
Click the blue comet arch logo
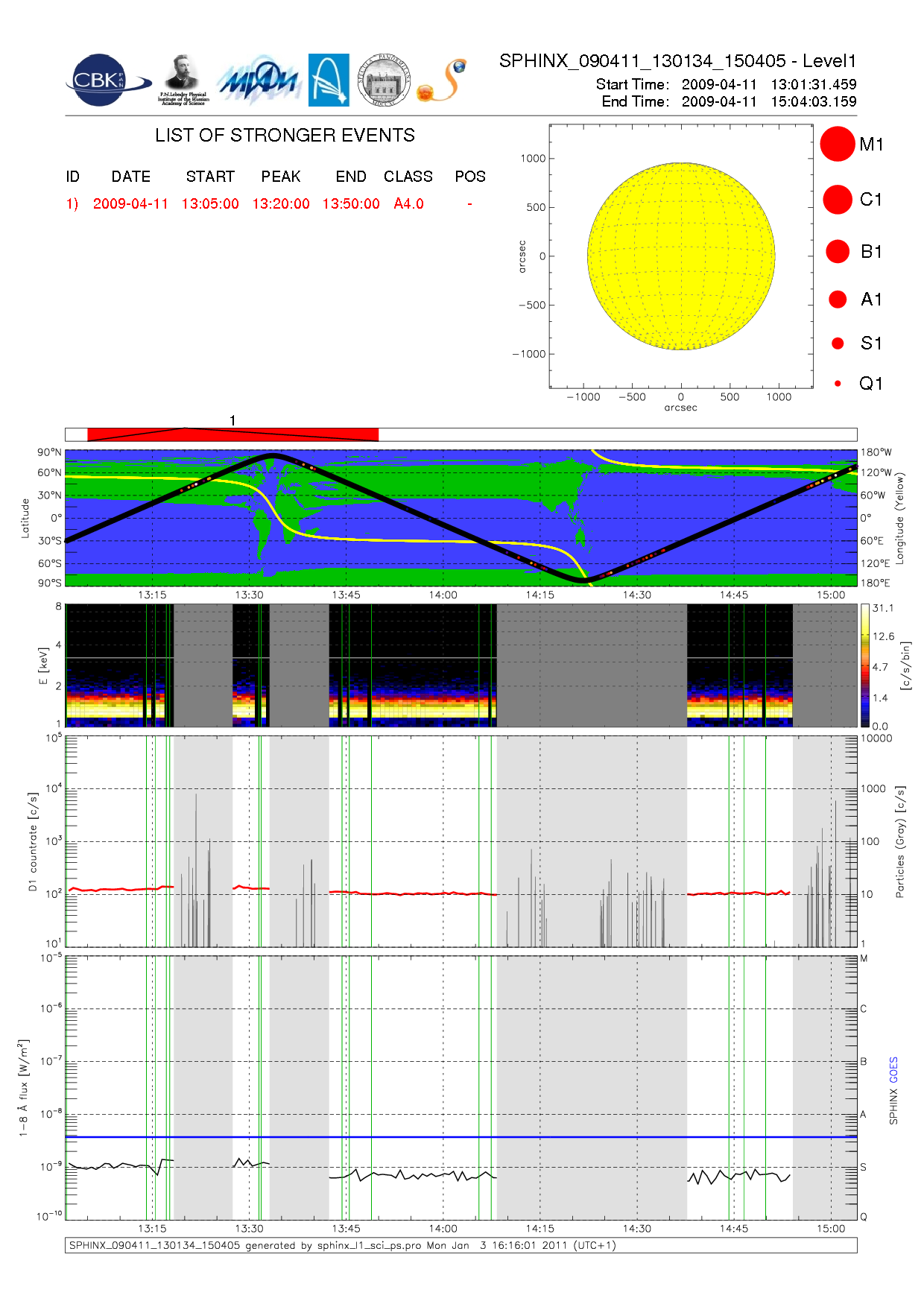point(329,80)
